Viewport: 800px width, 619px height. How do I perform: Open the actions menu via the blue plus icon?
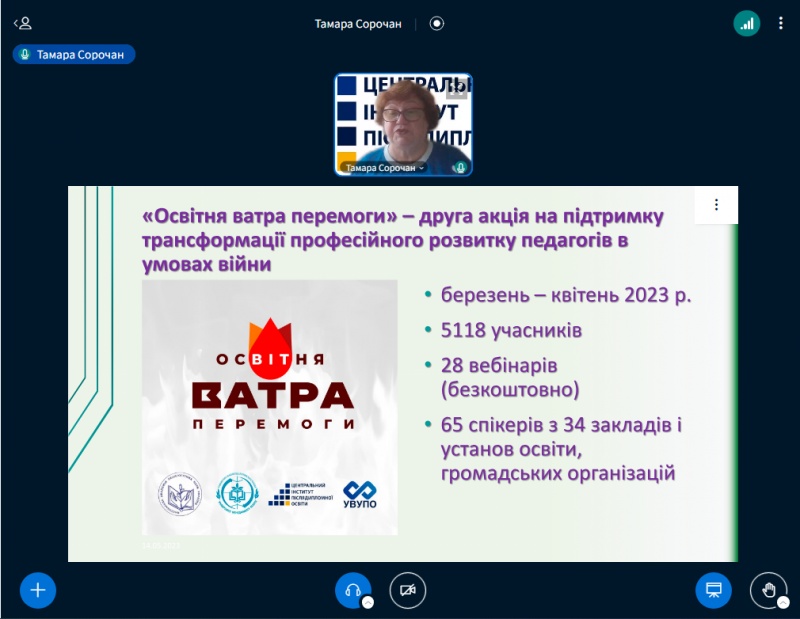37,590
